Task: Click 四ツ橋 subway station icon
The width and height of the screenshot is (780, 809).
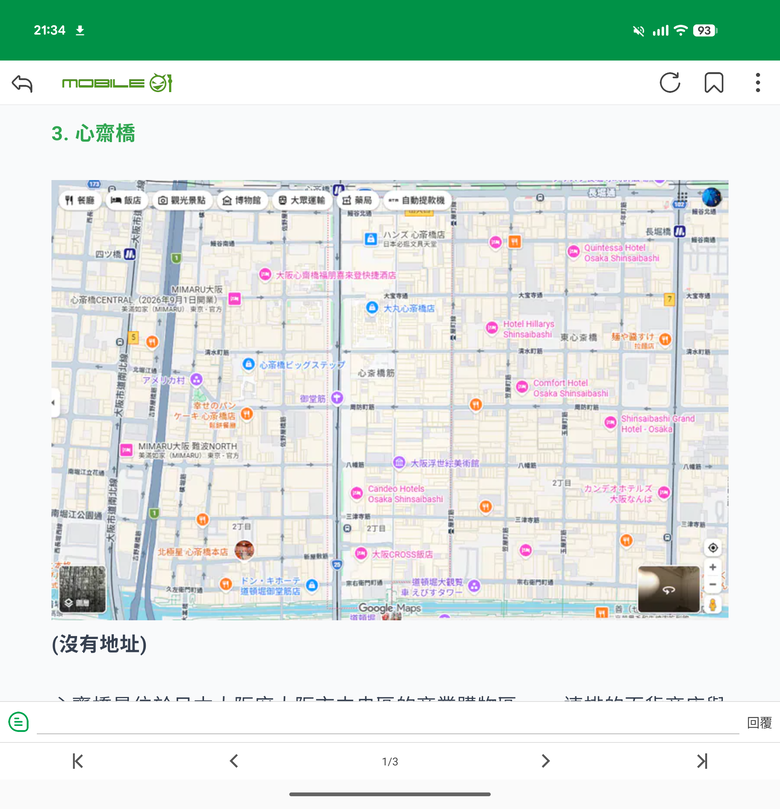Action: [x=129, y=254]
